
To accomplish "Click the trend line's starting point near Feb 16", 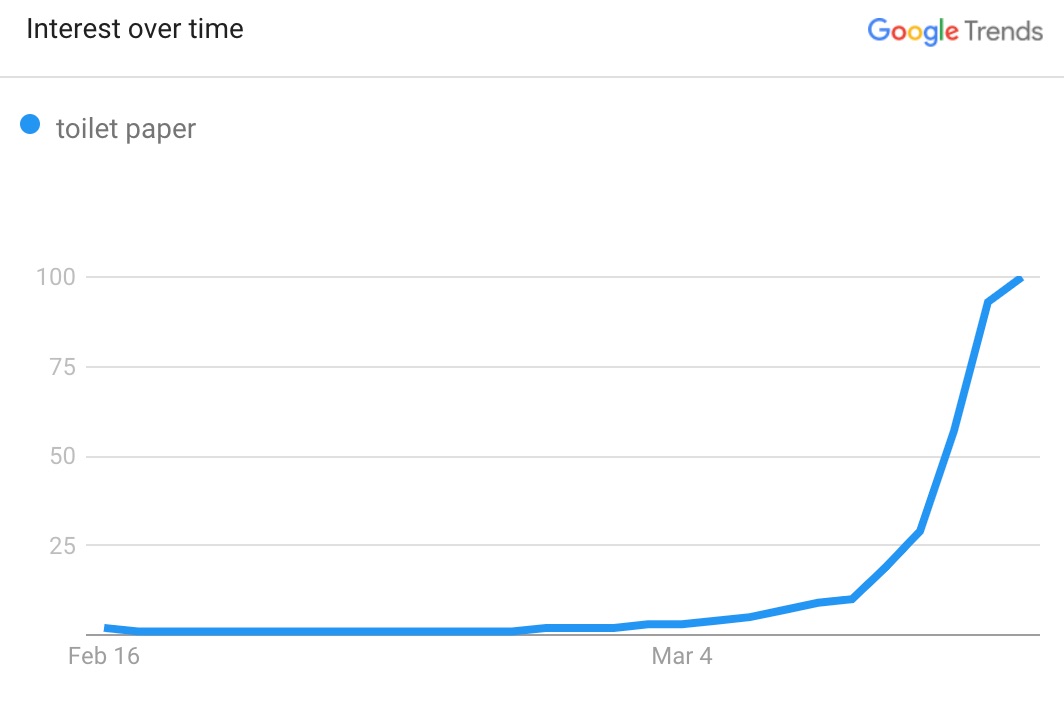I will [107, 628].
